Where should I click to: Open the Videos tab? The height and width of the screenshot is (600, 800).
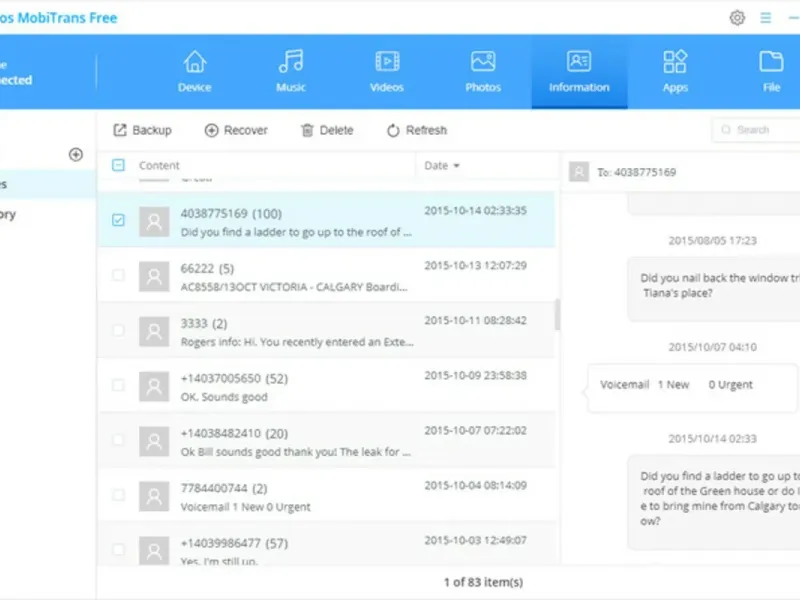click(387, 72)
